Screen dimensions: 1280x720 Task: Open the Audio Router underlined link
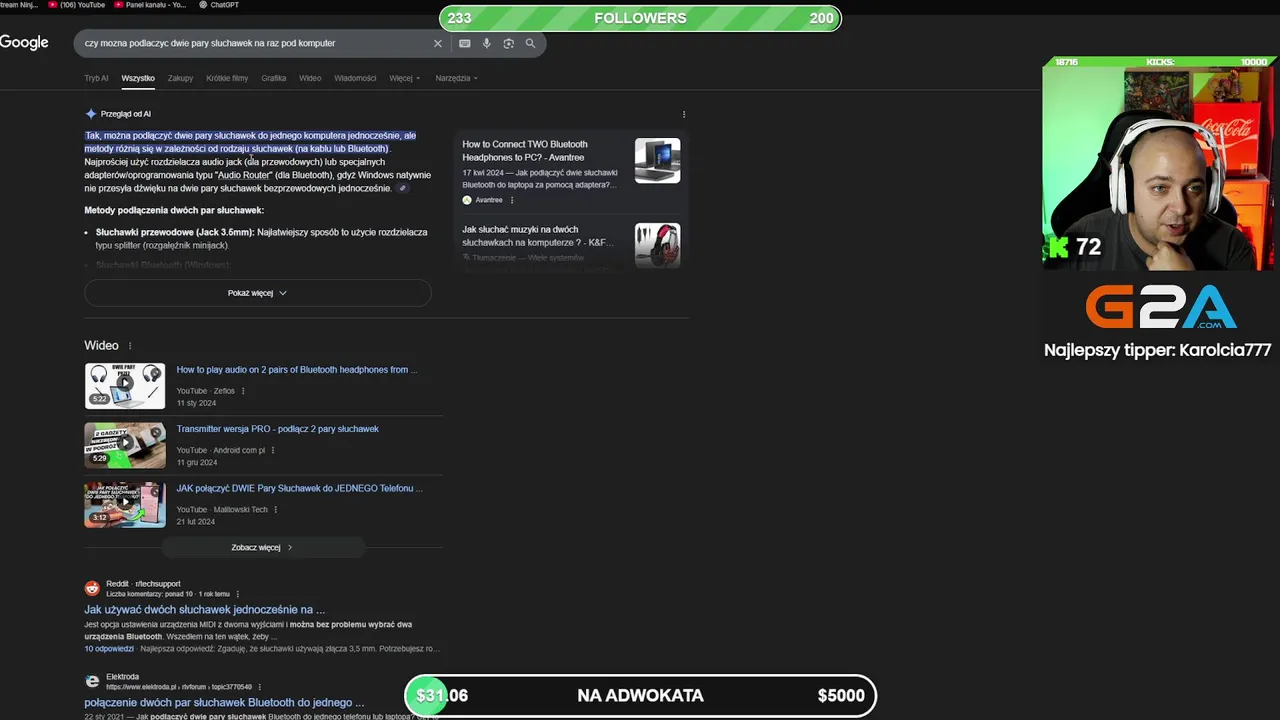click(x=244, y=175)
